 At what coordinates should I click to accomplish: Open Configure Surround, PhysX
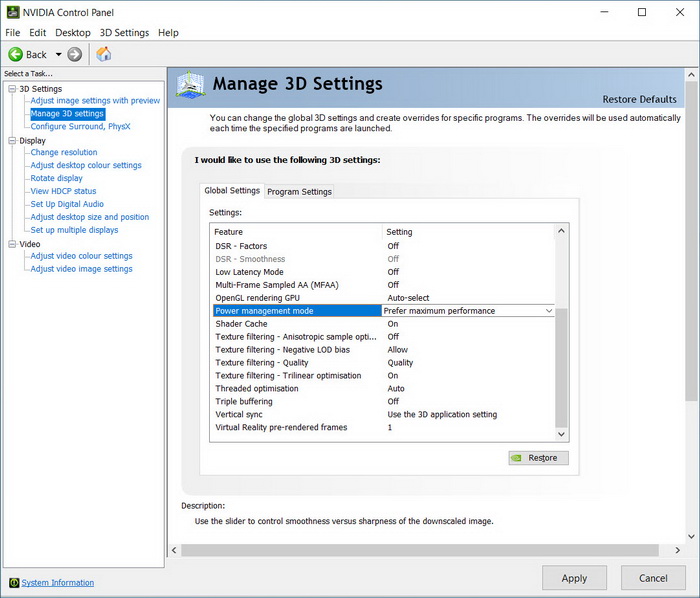(x=80, y=126)
